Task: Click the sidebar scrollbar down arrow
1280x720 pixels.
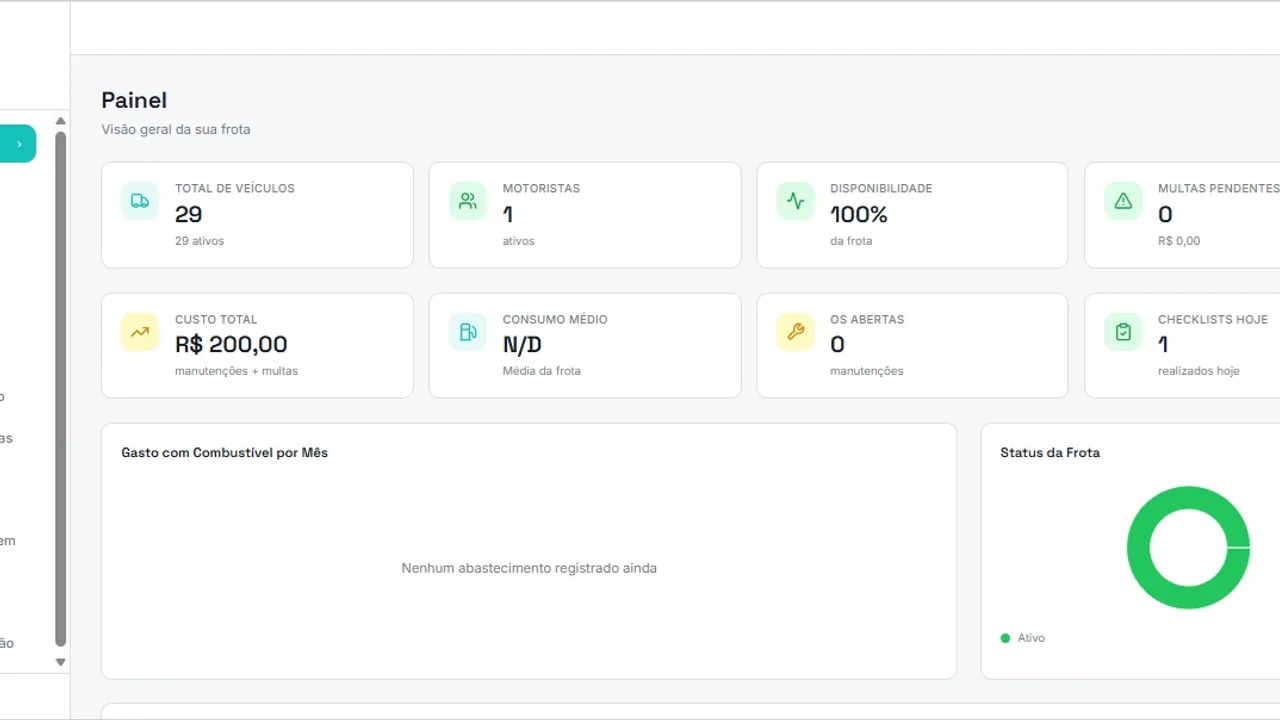Action: tap(60, 662)
